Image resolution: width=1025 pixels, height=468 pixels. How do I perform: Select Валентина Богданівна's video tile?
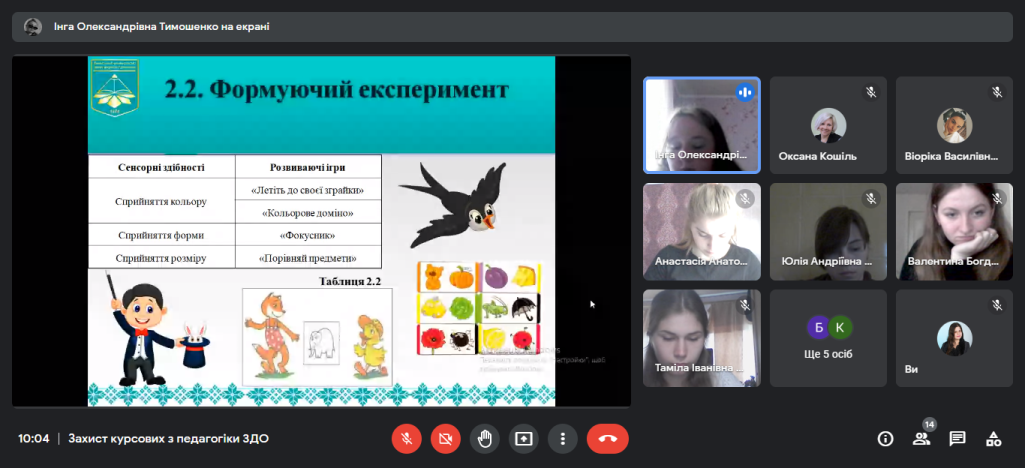[954, 231]
